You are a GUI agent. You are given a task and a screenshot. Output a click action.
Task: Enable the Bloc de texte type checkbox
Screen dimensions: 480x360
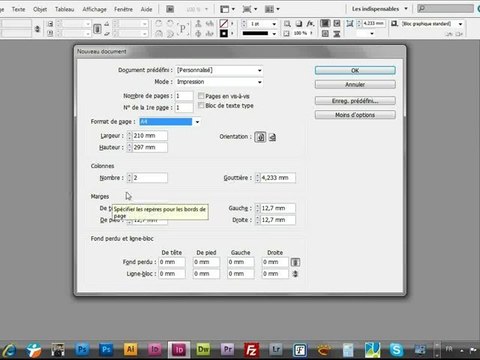(201, 106)
